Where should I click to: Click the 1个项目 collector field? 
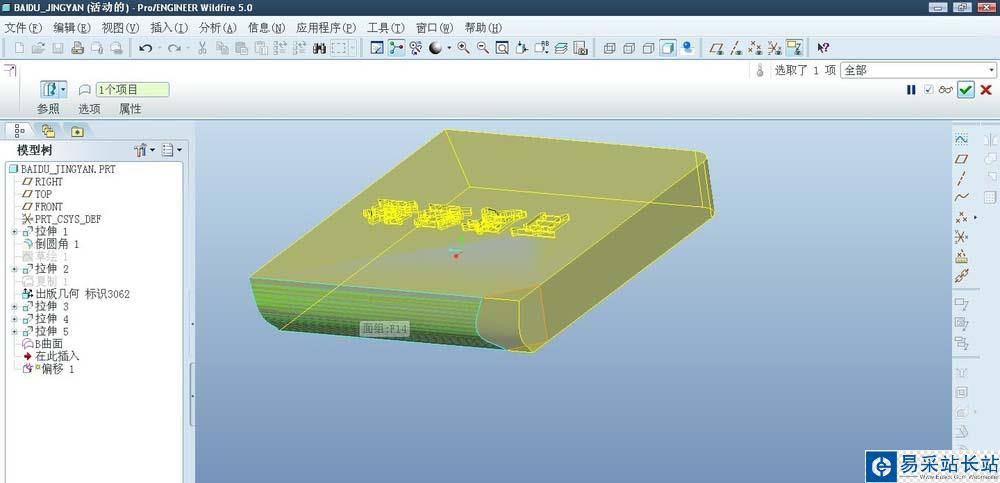(133, 90)
